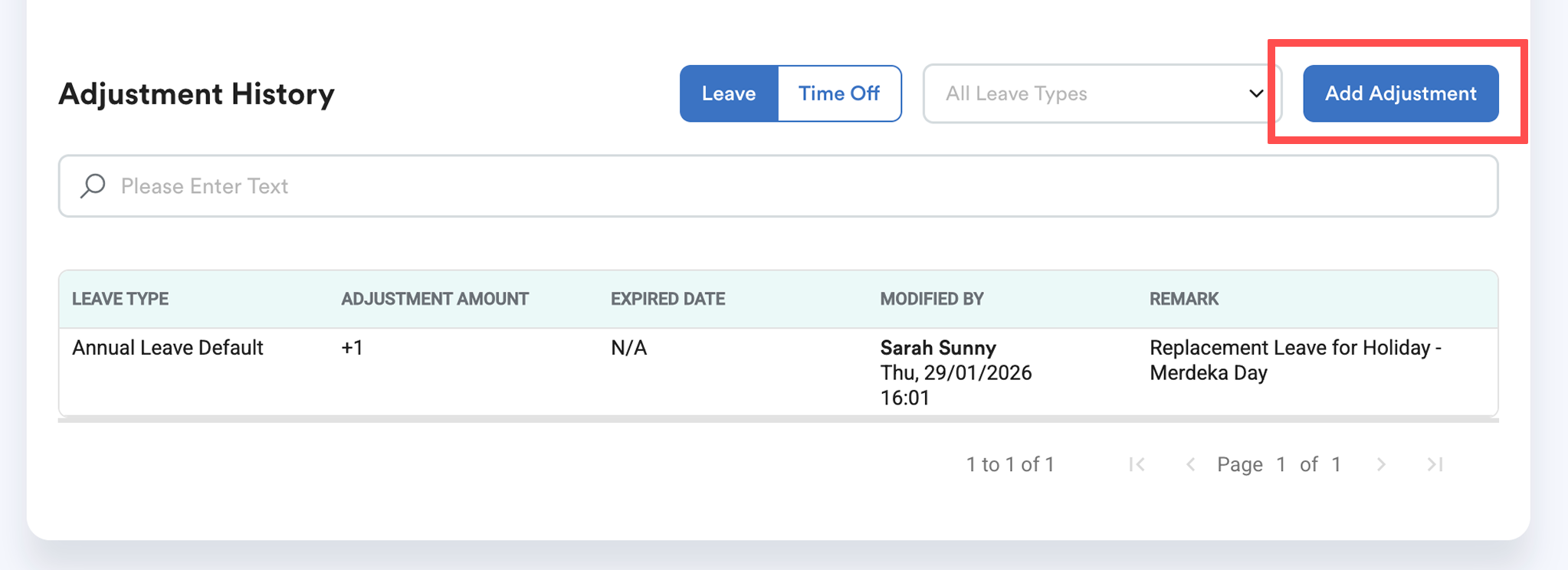
Task: Go to the previous page arrow
Action: [1190, 464]
